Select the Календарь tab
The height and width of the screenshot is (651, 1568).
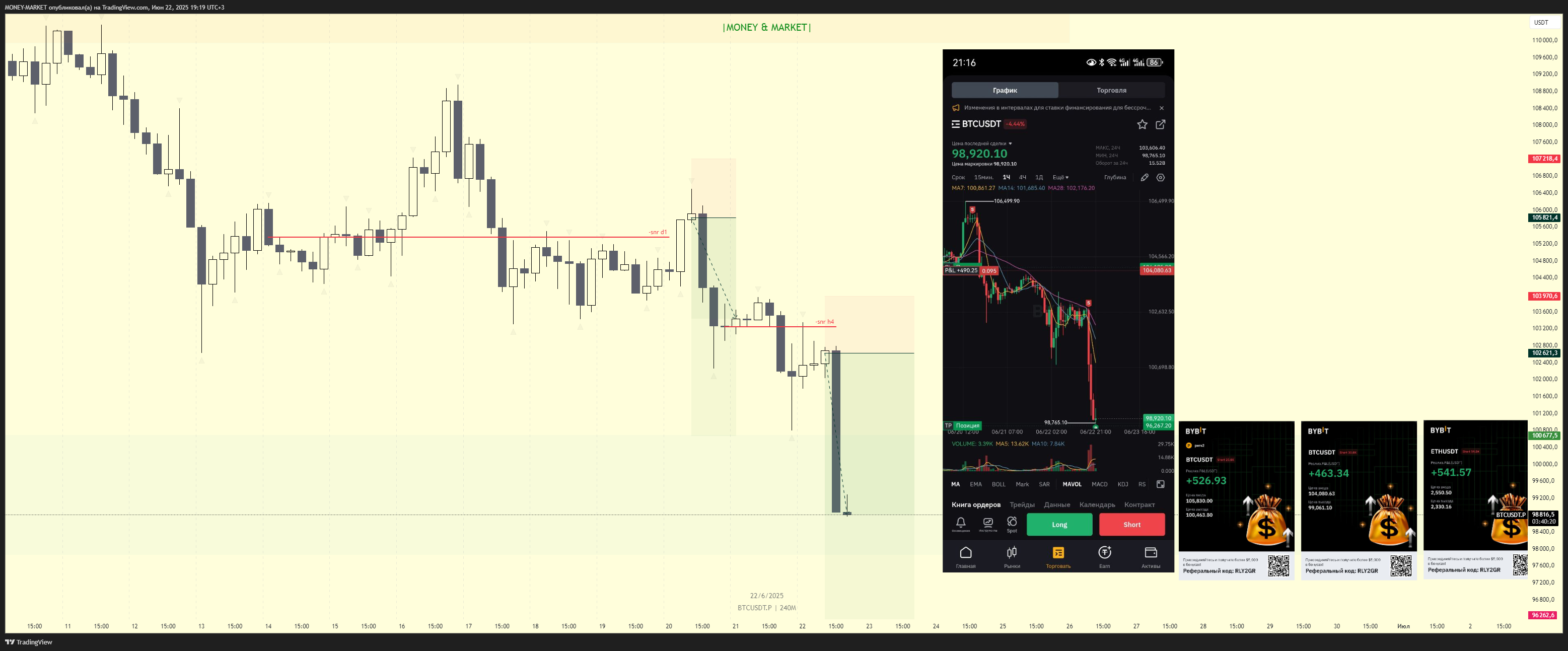point(1097,505)
